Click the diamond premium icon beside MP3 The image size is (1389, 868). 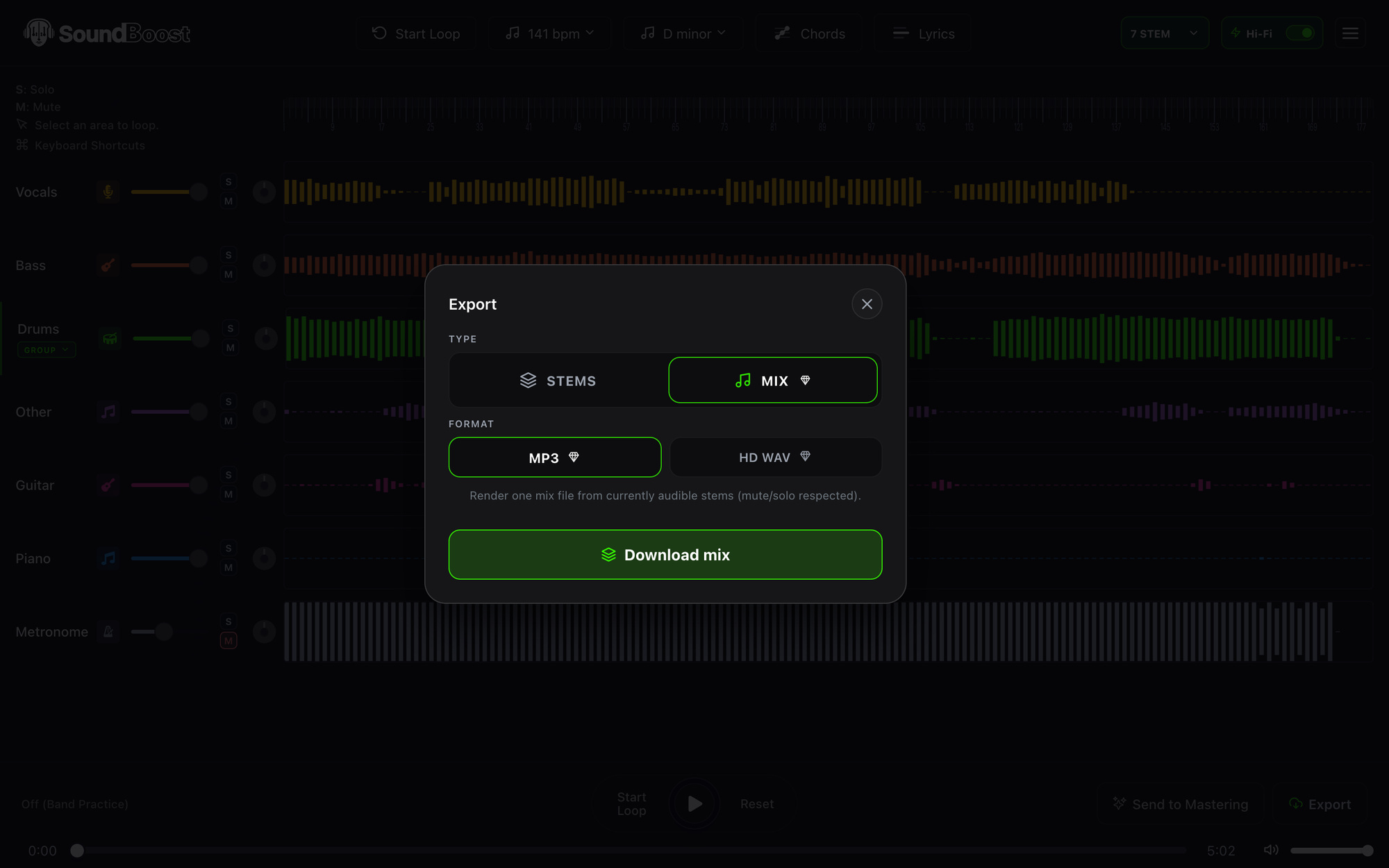[574, 457]
